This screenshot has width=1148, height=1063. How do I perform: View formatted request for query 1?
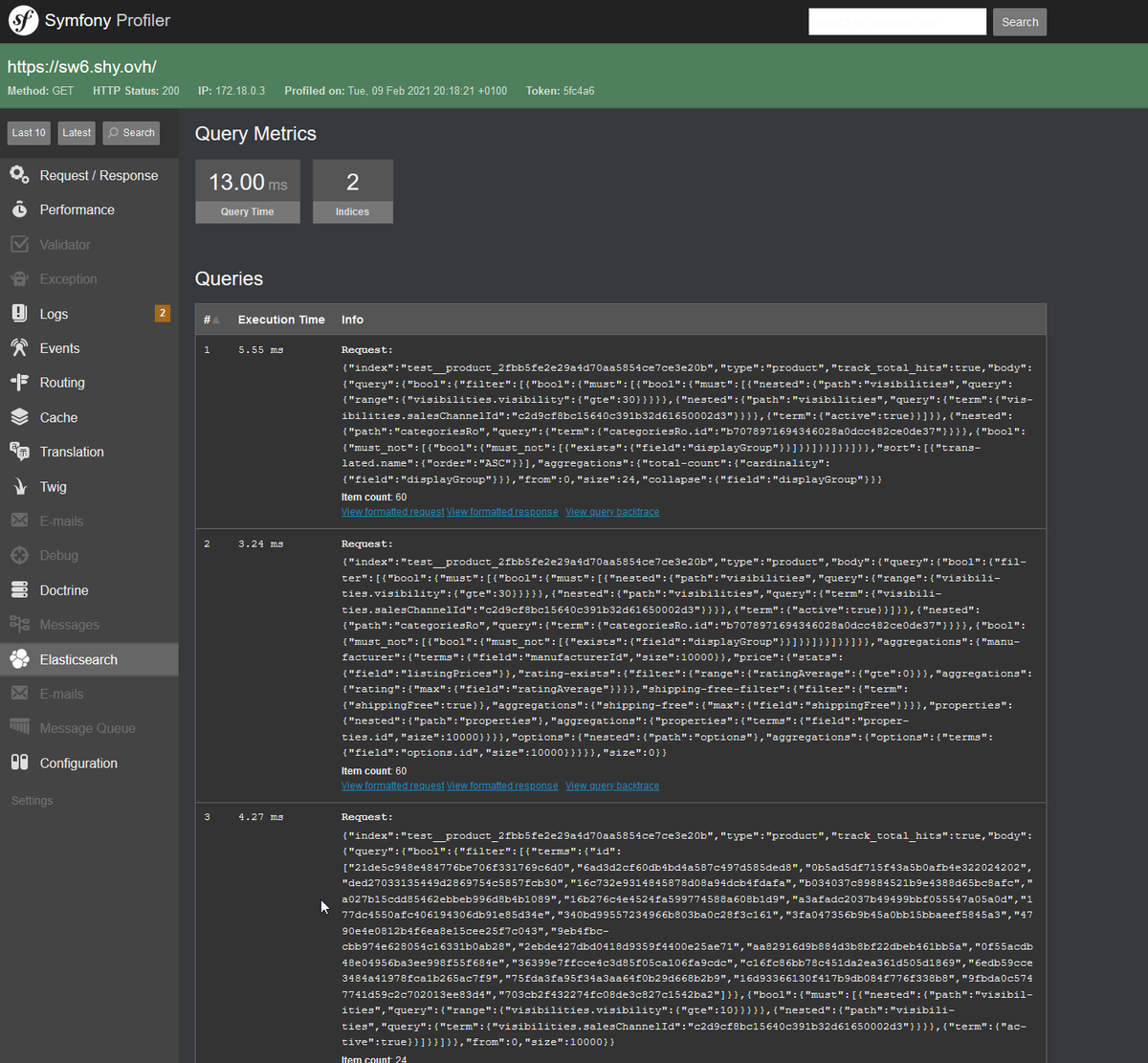(392, 512)
